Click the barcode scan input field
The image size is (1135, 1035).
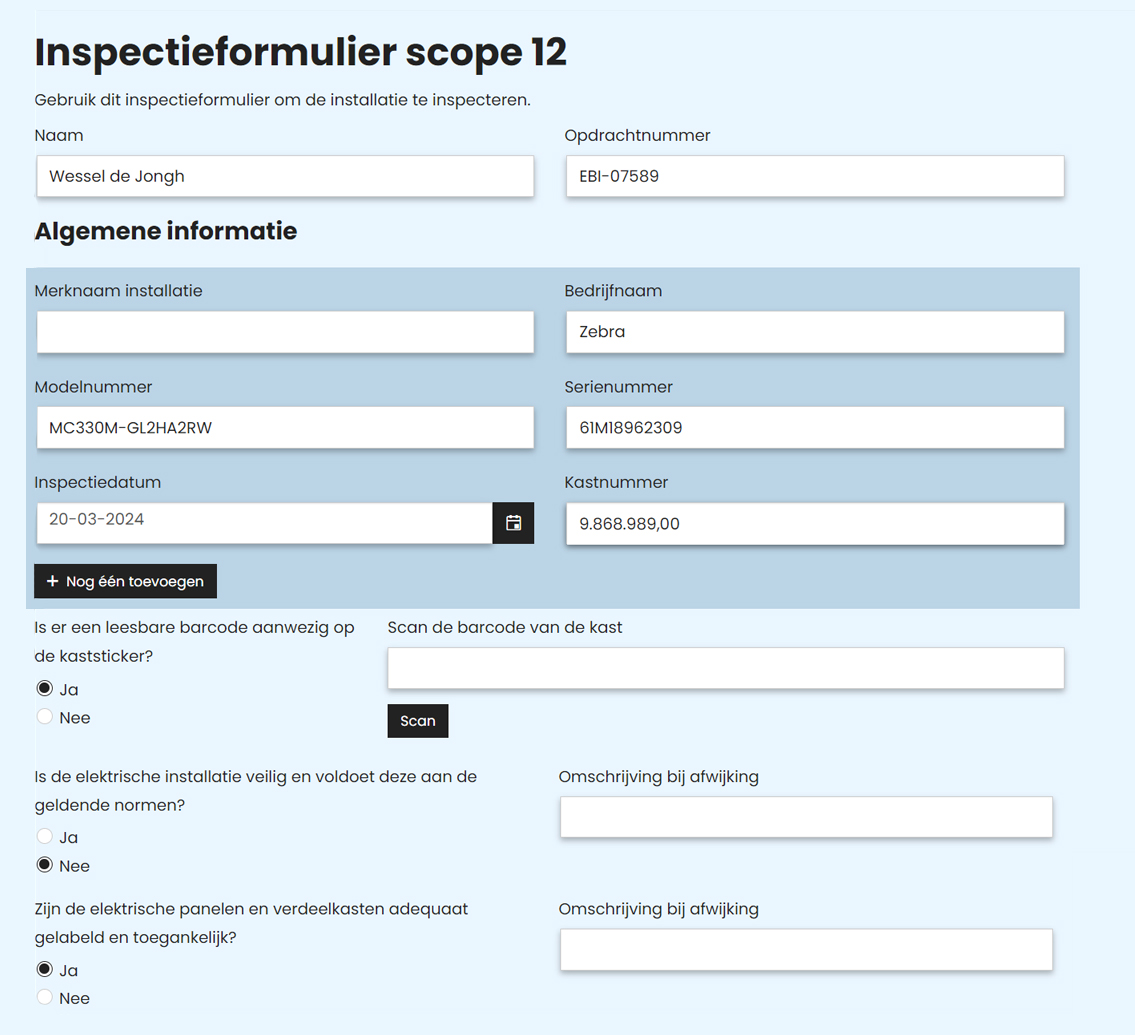[x=725, y=667]
